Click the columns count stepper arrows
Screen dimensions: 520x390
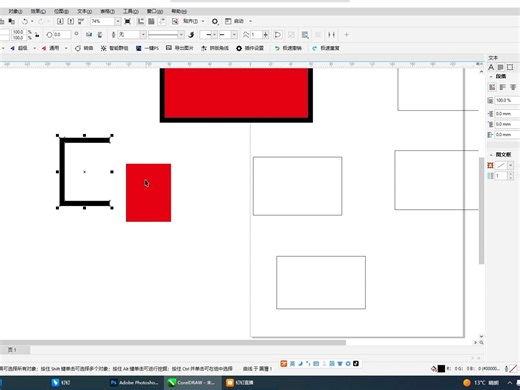pyautogui.click(x=510, y=176)
